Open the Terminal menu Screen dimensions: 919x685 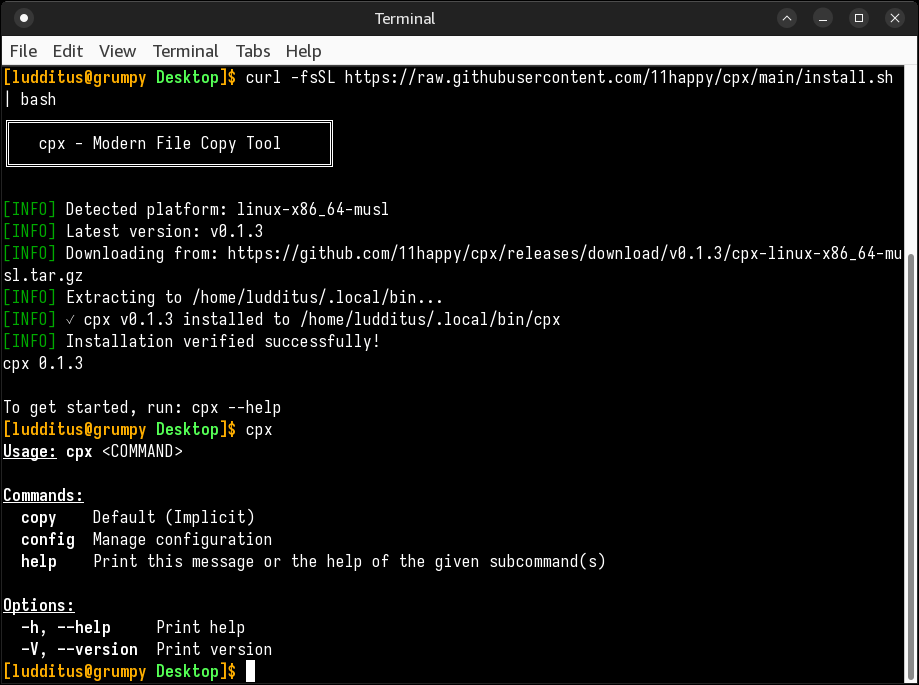(x=185, y=51)
